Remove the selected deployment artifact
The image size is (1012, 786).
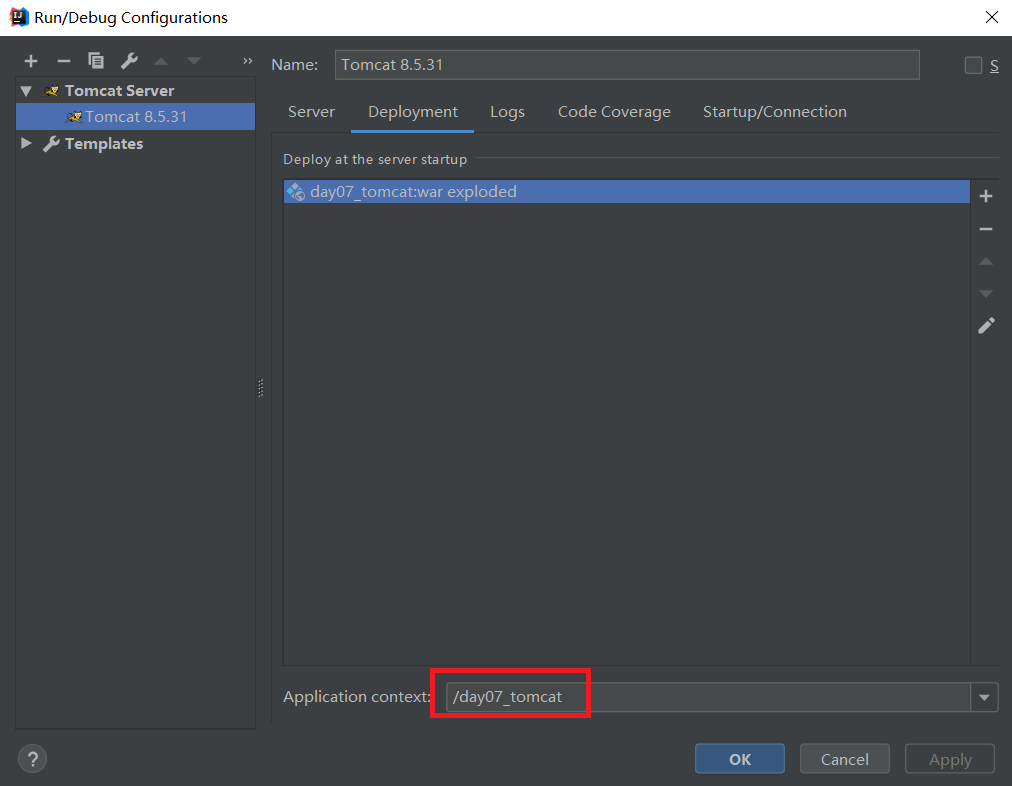point(986,229)
